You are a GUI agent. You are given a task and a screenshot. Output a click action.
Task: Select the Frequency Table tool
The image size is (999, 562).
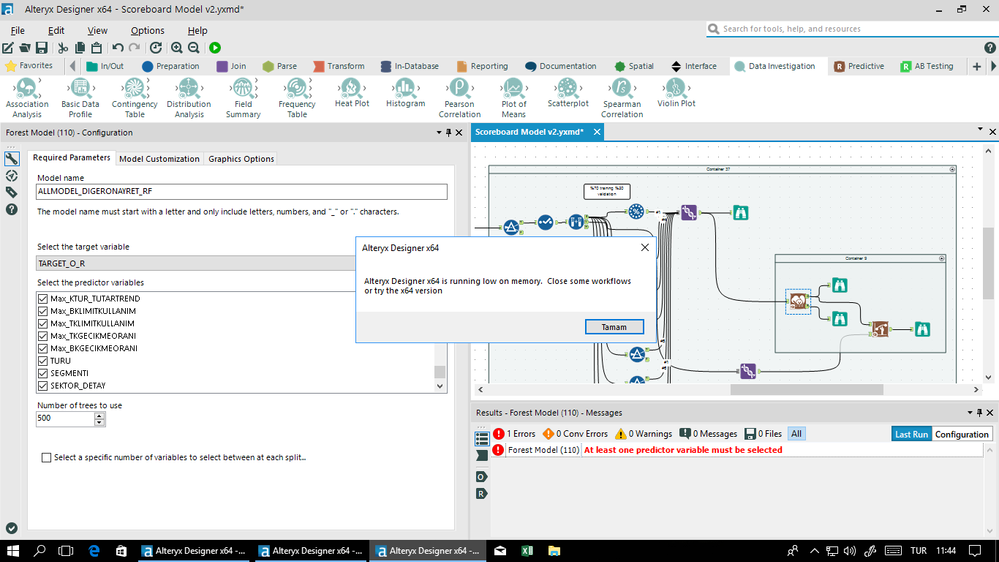(x=297, y=98)
